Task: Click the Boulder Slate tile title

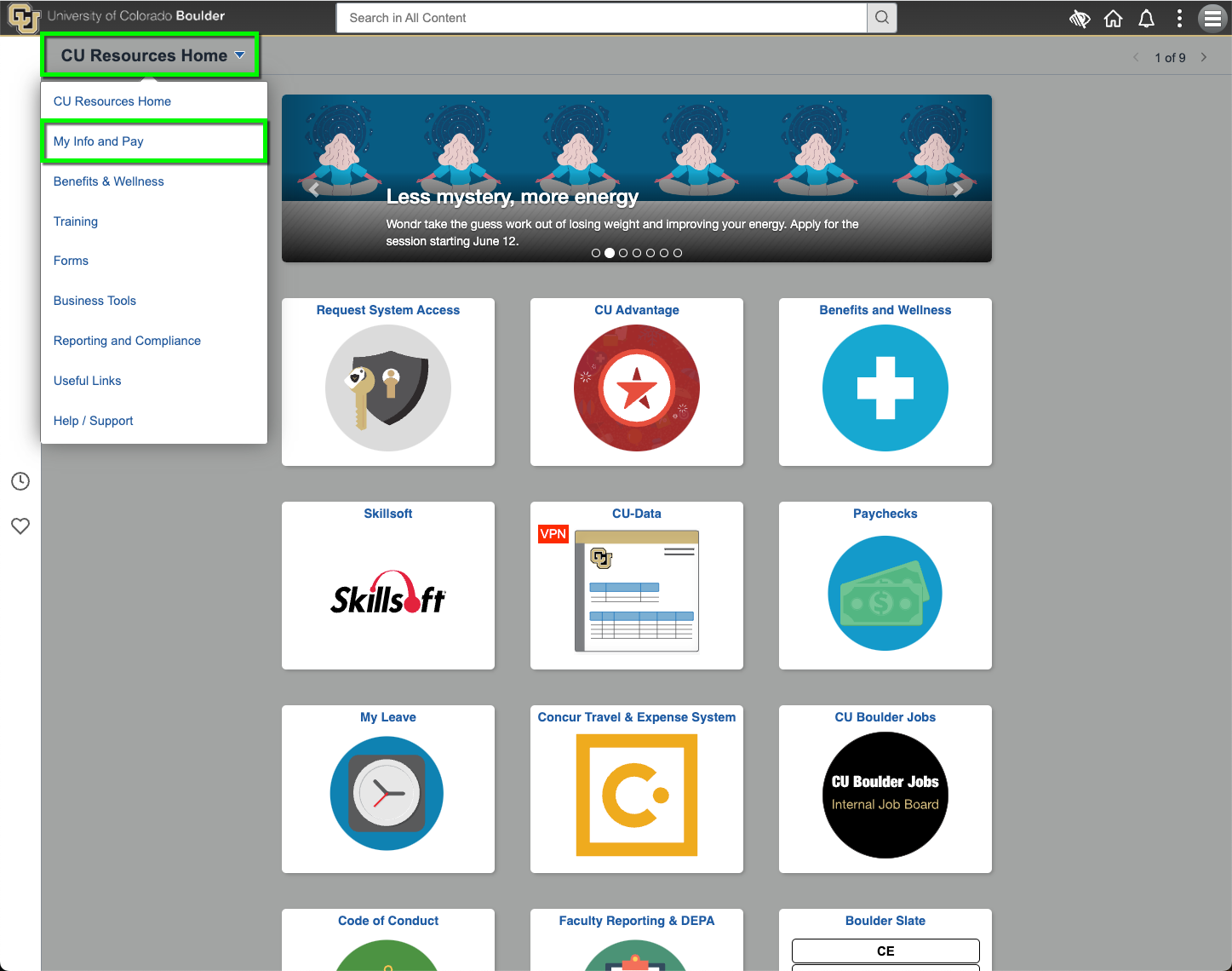Action: 885,921
